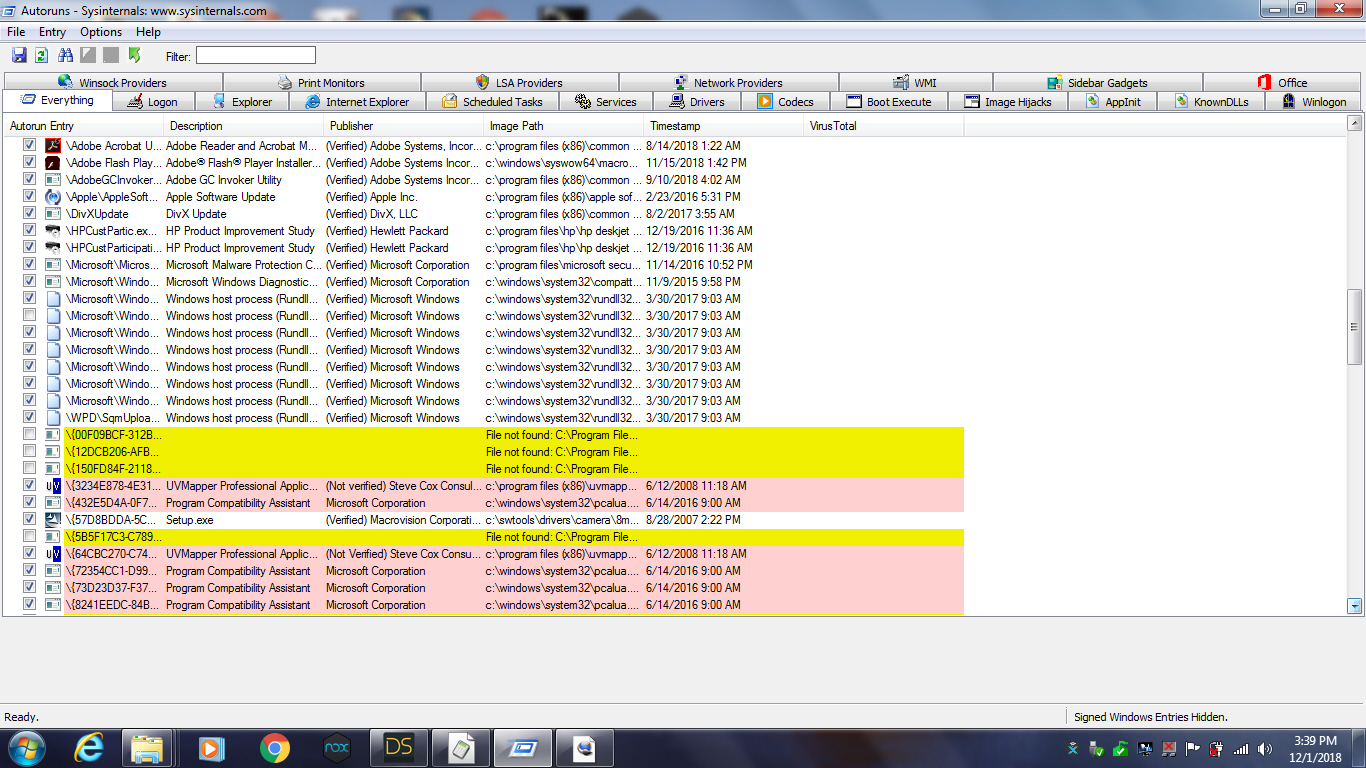Sort by the Publisher column header
Screen dimensions: 1366x768
click(x=403, y=126)
